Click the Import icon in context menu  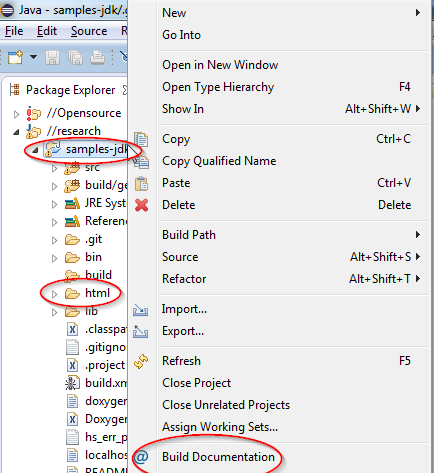pyautogui.click(x=141, y=310)
